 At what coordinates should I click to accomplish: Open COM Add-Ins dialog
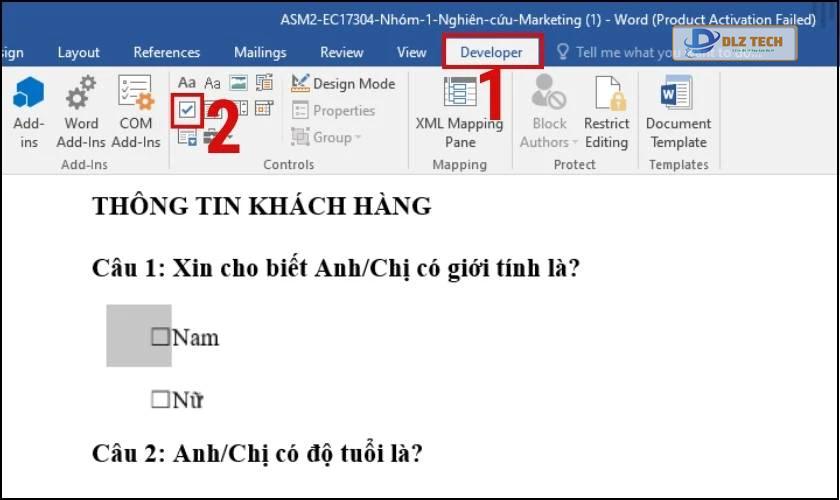click(136, 113)
